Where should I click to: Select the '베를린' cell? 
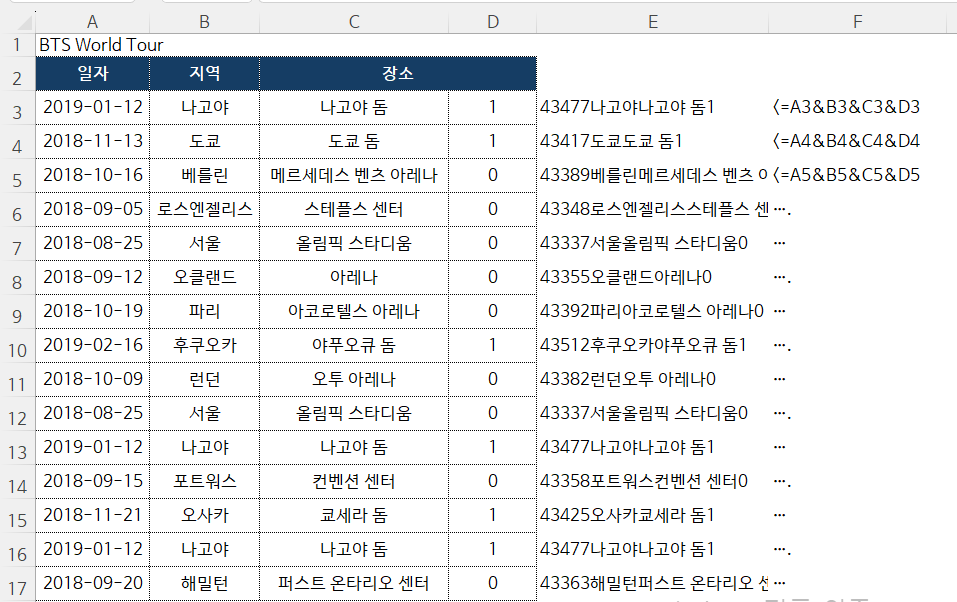(x=204, y=175)
